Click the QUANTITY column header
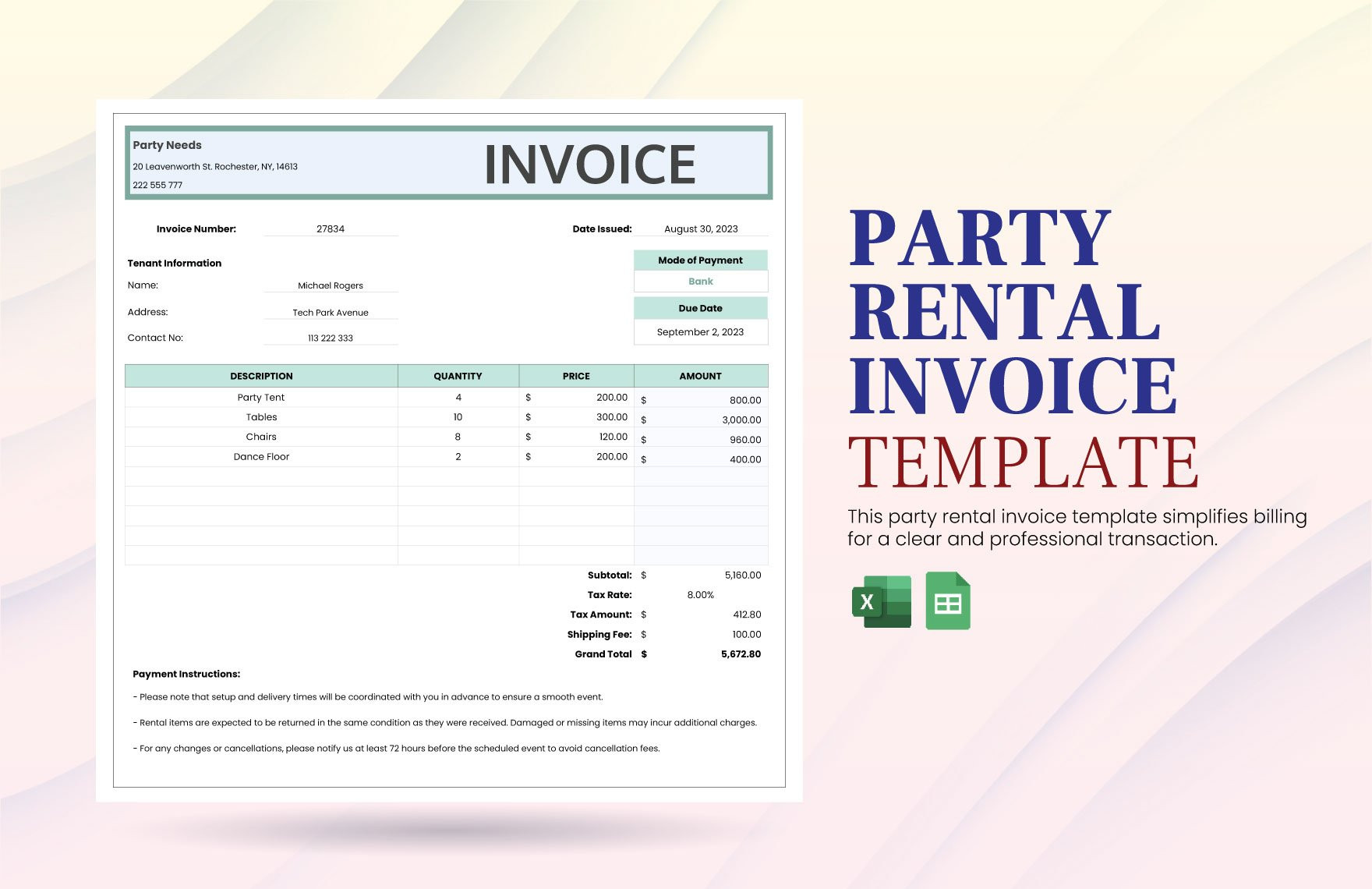The image size is (1372, 889). 458,376
